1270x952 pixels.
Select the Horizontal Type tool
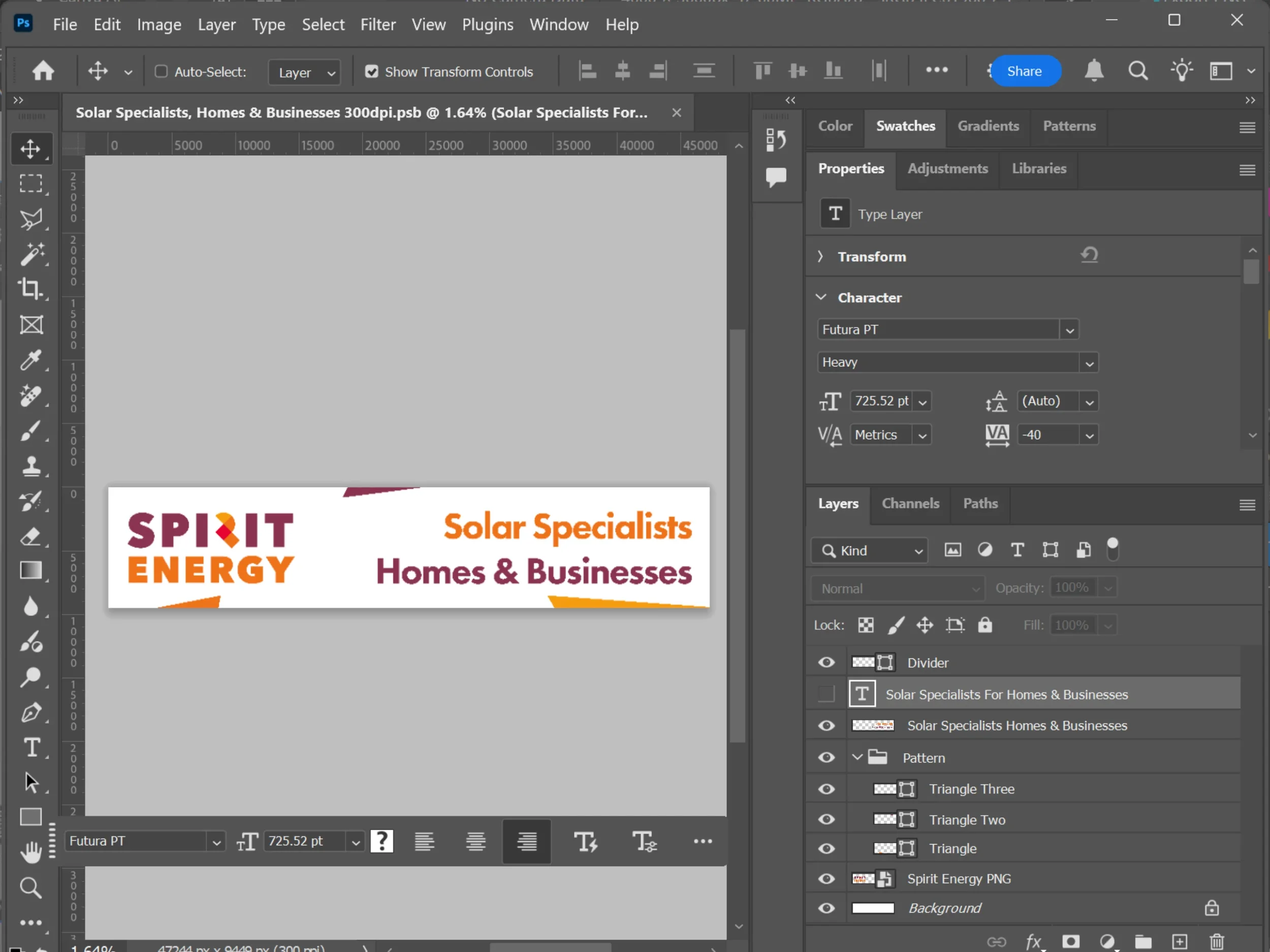pos(30,747)
